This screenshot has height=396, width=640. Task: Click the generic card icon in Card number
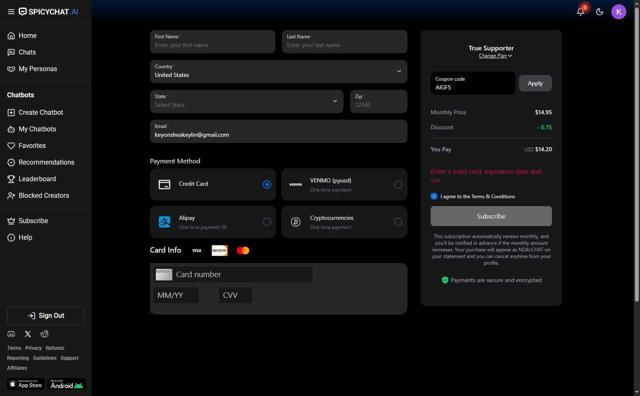[164, 274]
